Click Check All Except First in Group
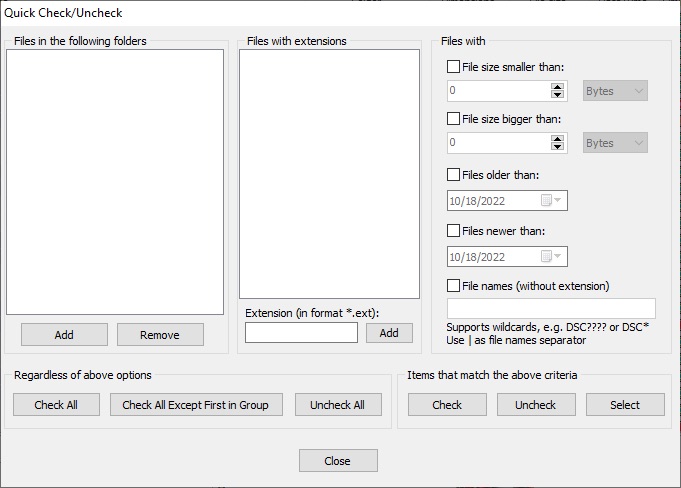This screenshot has width=681, height=488. 202,405
